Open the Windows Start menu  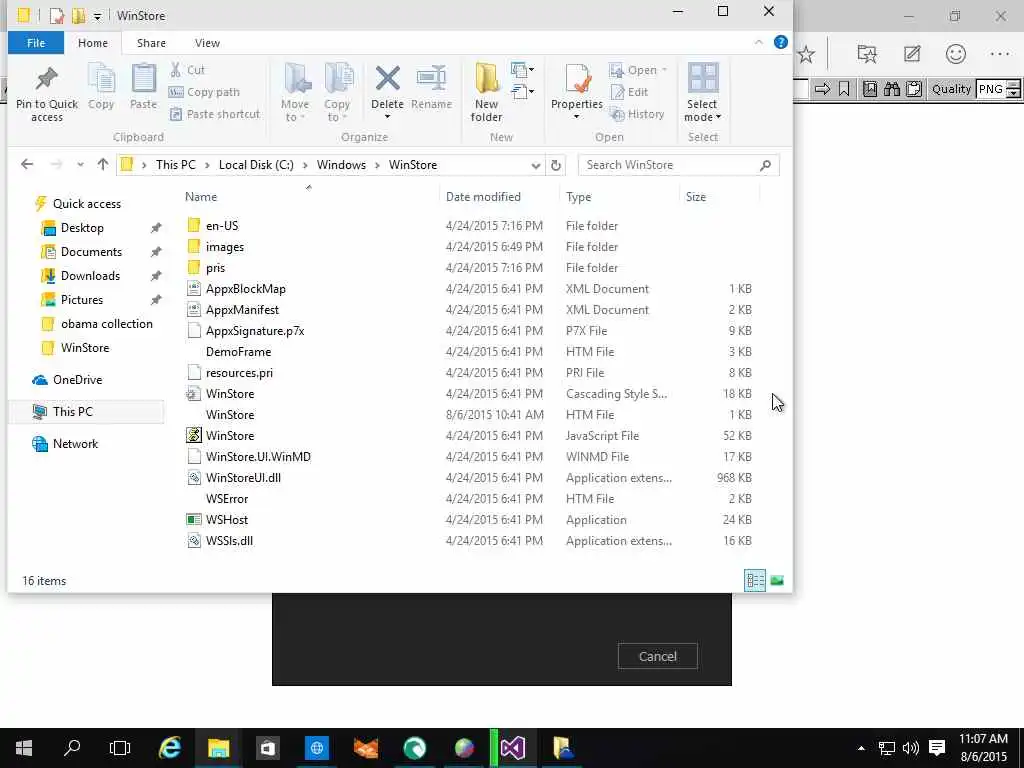(x=24, y=748)
